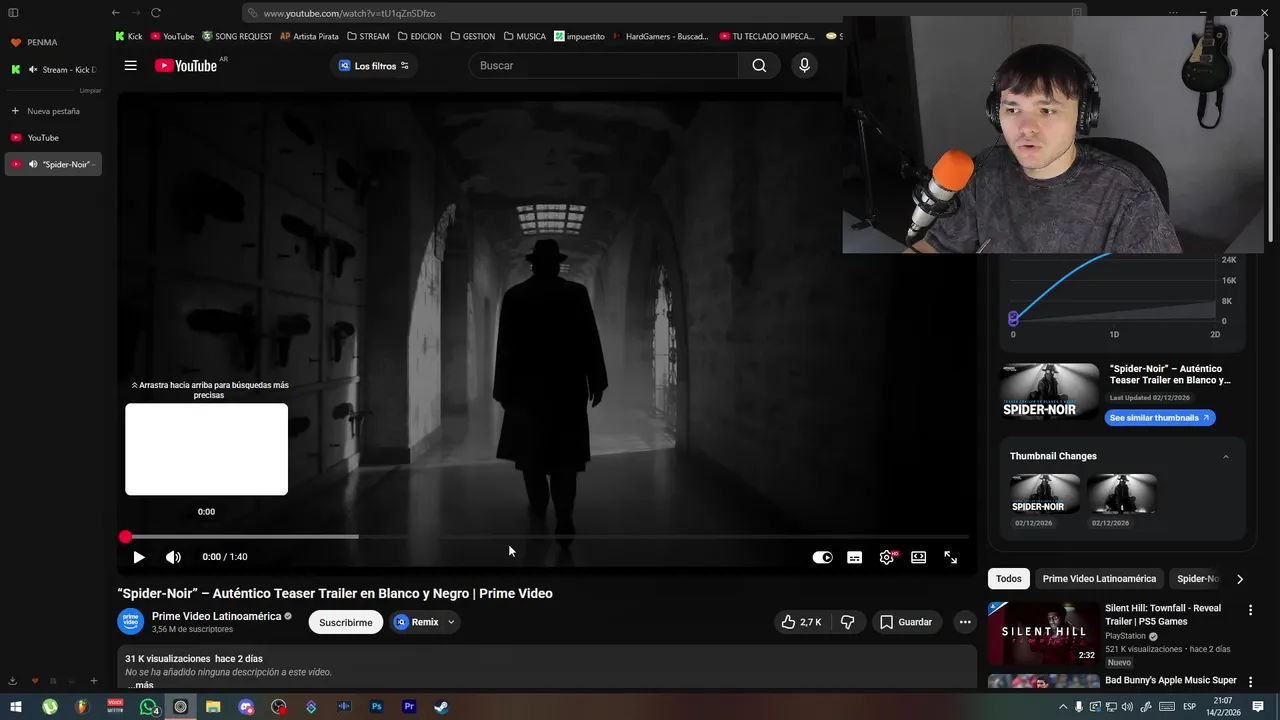Open the Prime Video Latinoamérica channel avatar
This screenshot has width=1280, height=720.
[131, 621]
